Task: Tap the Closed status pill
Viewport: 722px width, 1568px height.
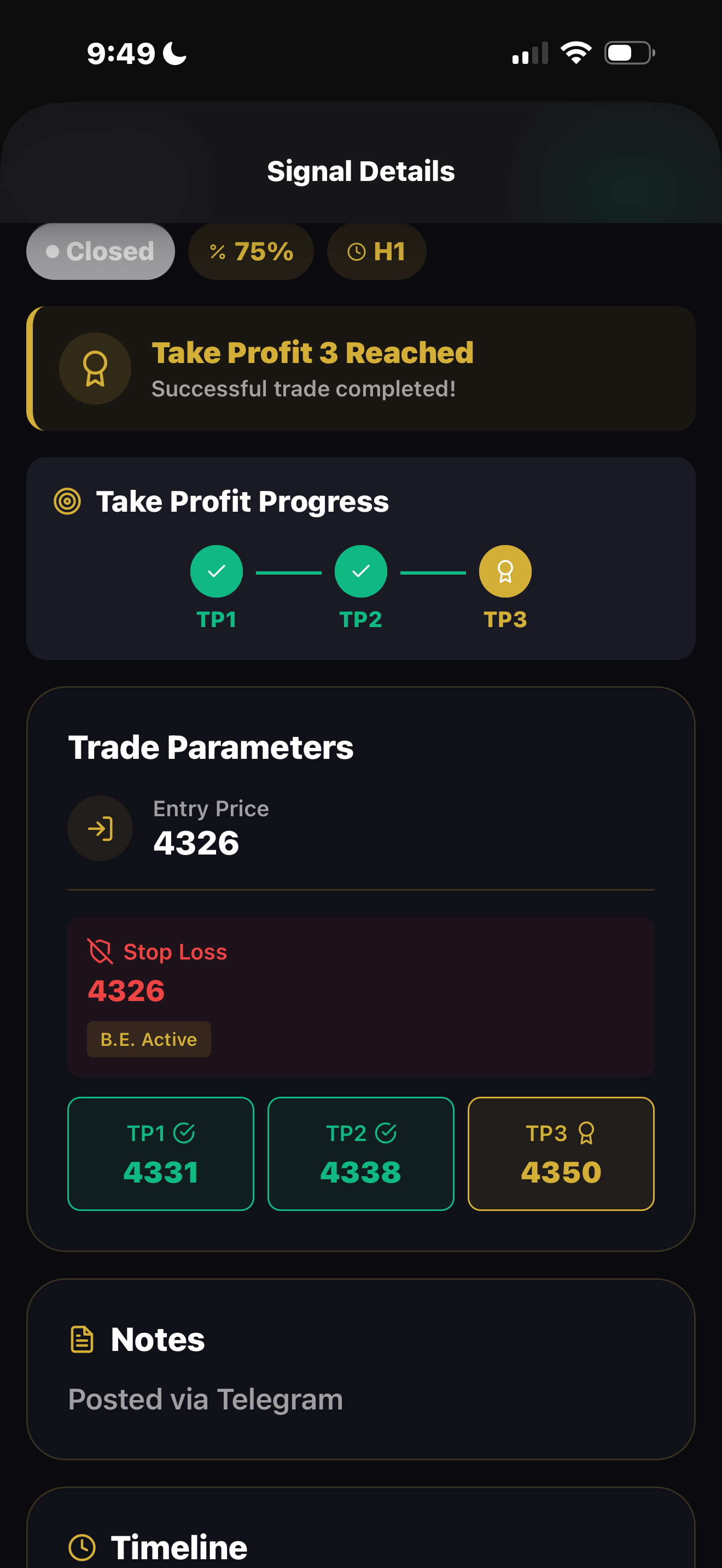Action: (x=101, y=251)
